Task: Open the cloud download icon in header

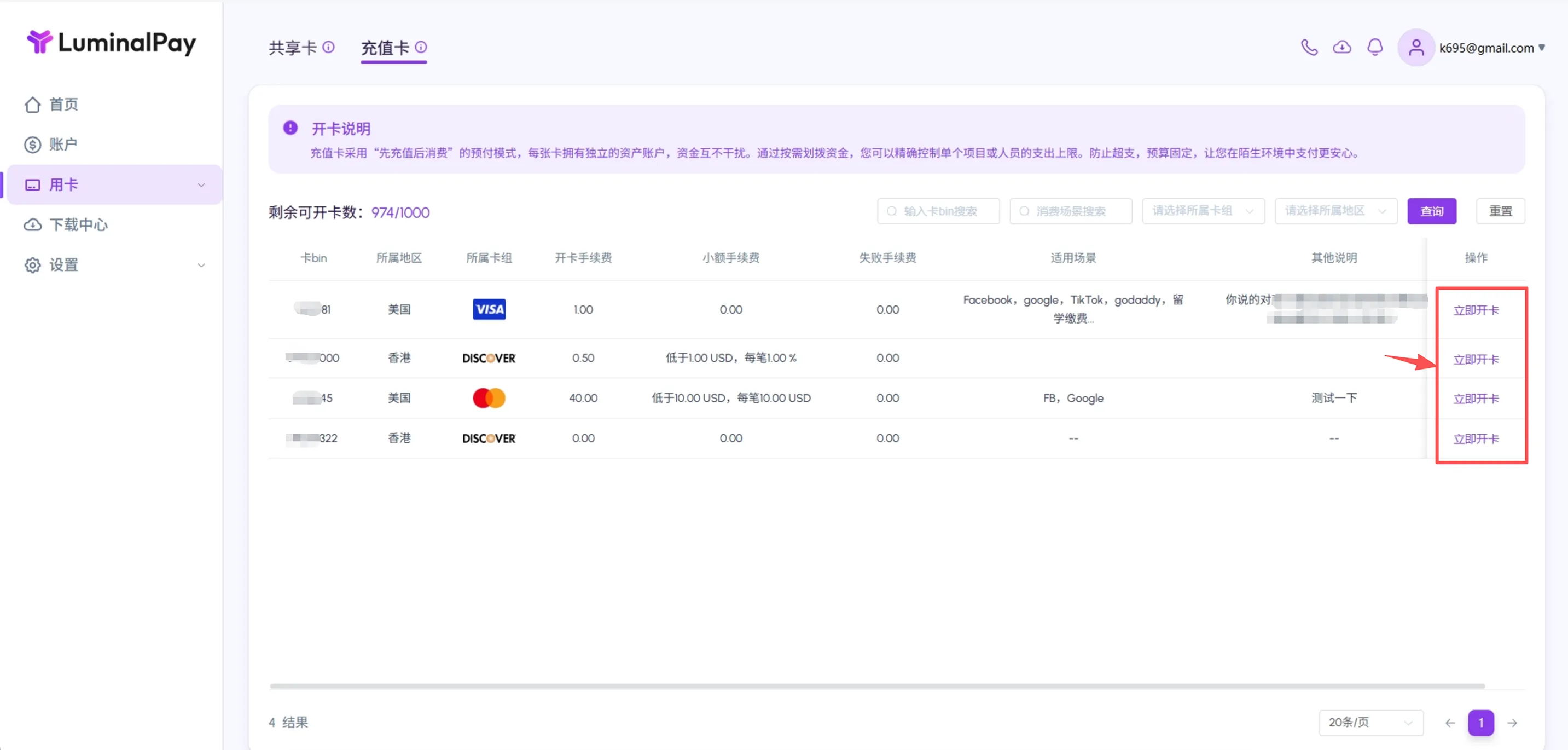Action: point(1342,47)
